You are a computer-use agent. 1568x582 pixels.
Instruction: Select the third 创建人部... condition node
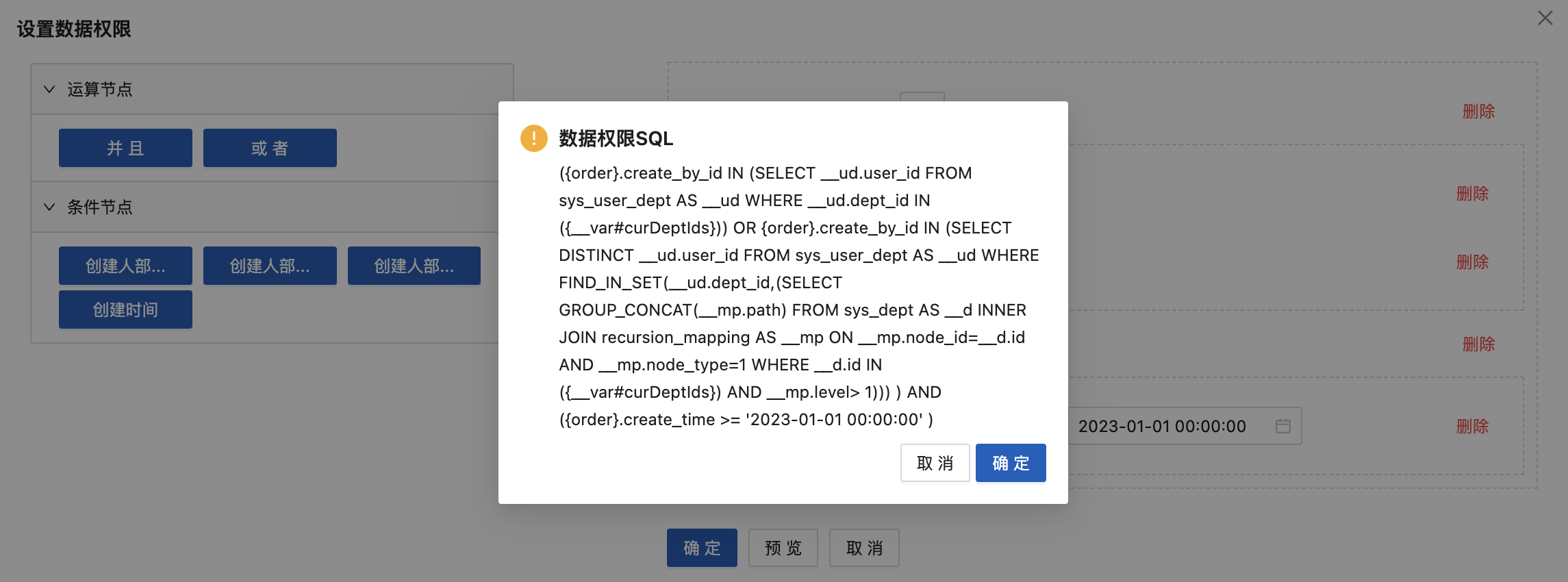coord(414,266)
